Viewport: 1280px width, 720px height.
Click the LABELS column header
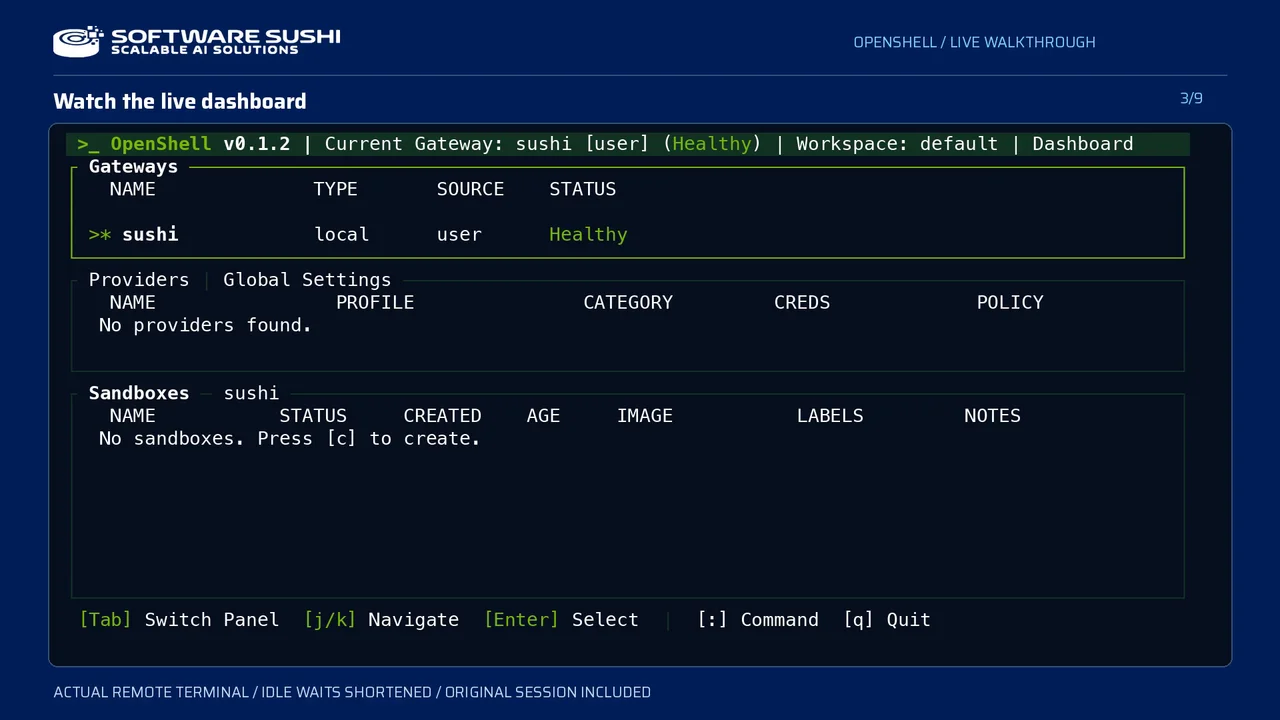click(830, 416)
